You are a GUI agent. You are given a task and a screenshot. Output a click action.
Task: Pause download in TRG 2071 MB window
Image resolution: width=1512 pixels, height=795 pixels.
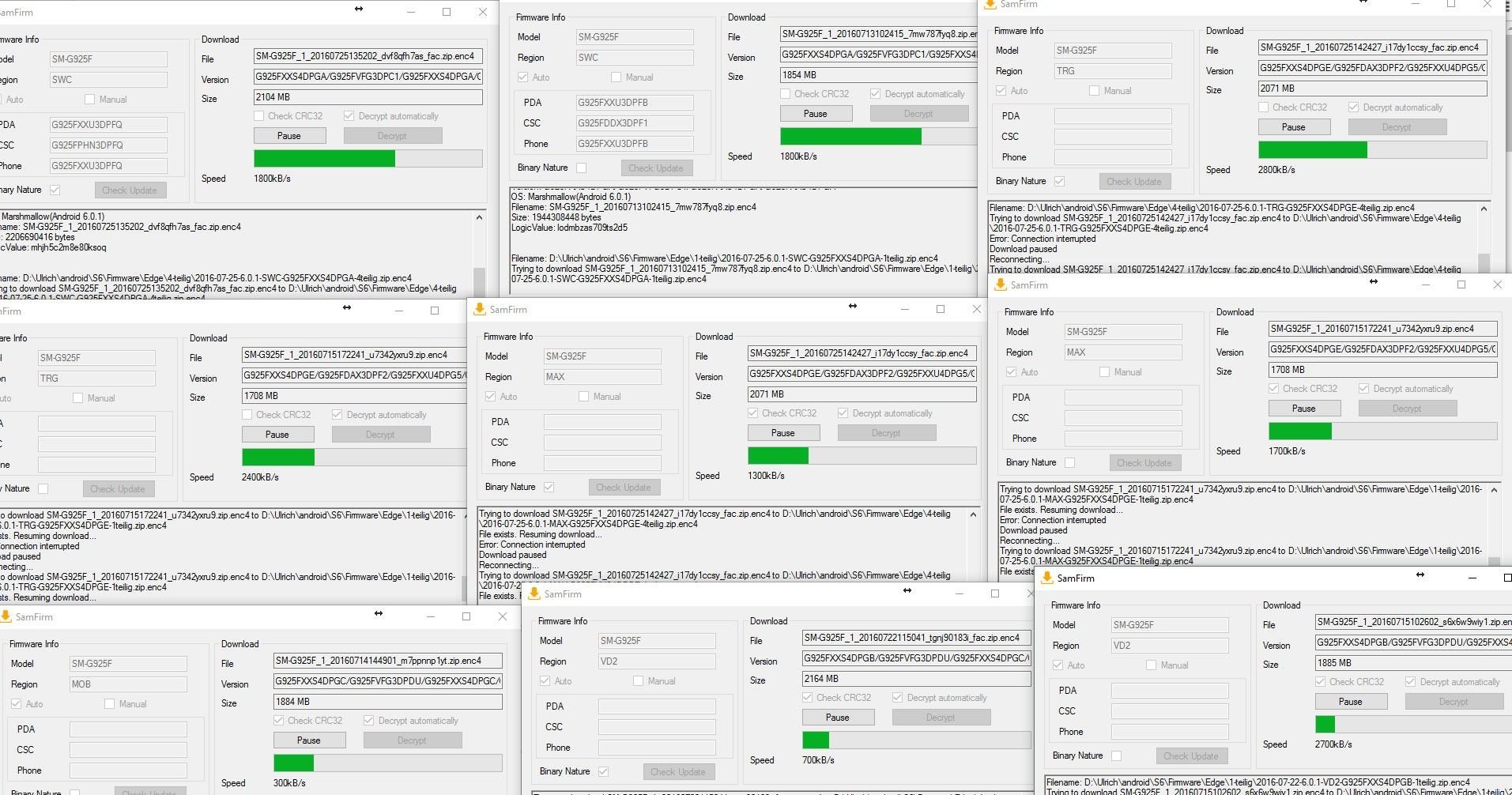pos(1294,127)
